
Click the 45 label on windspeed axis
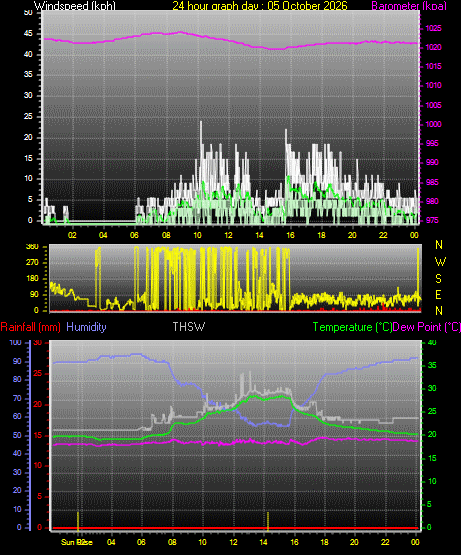(28, 34)
